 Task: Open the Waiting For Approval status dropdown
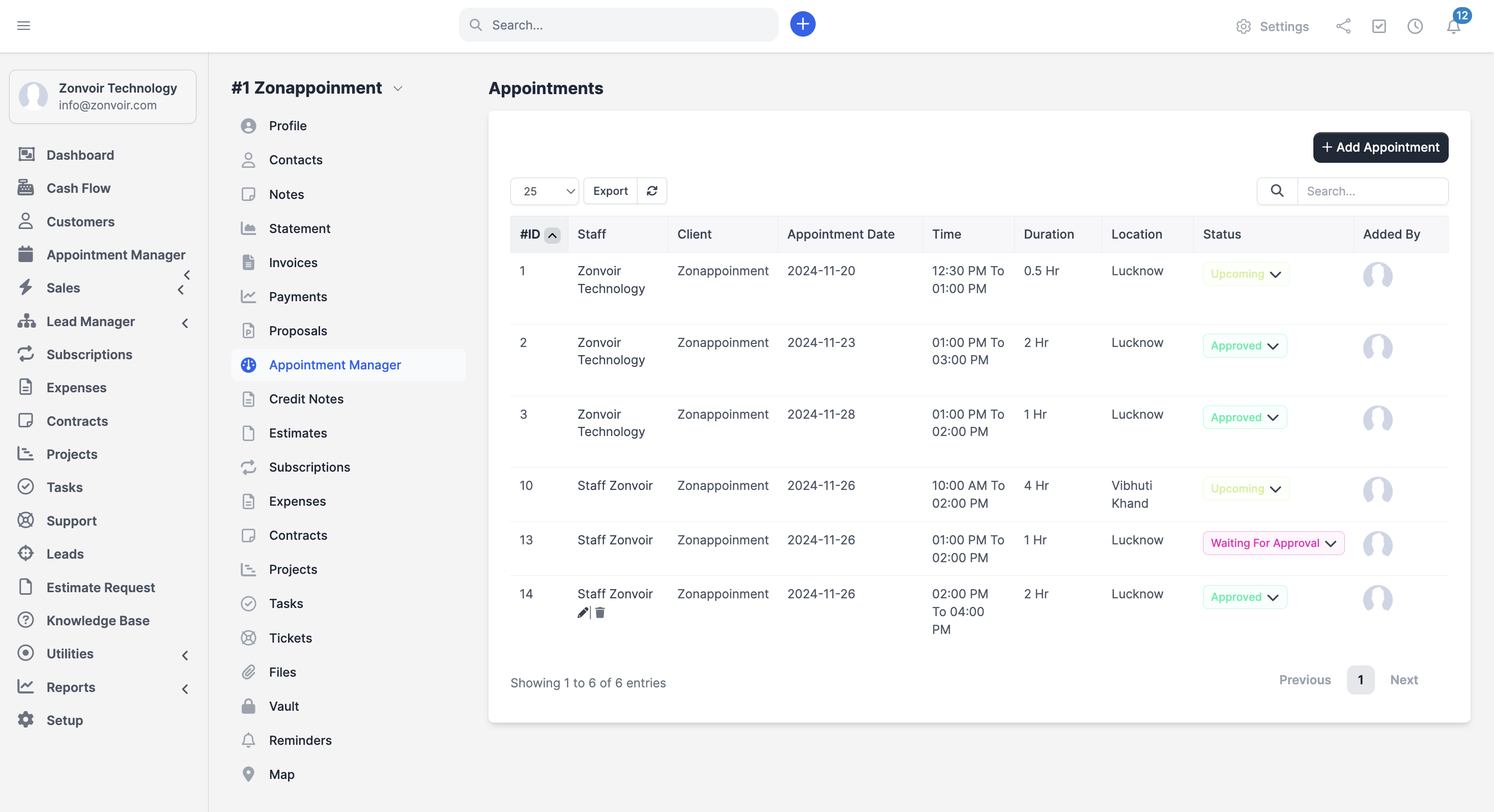coord(1274,543)
